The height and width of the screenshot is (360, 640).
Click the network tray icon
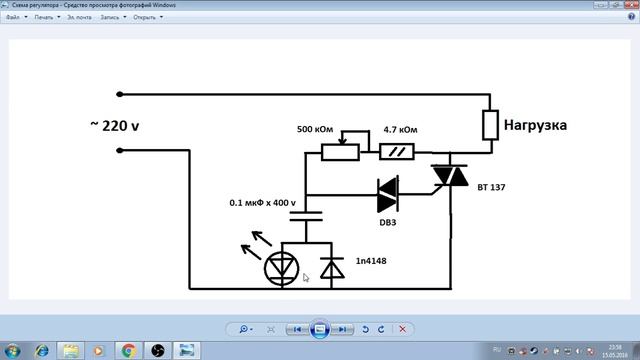tap(568, 351)
